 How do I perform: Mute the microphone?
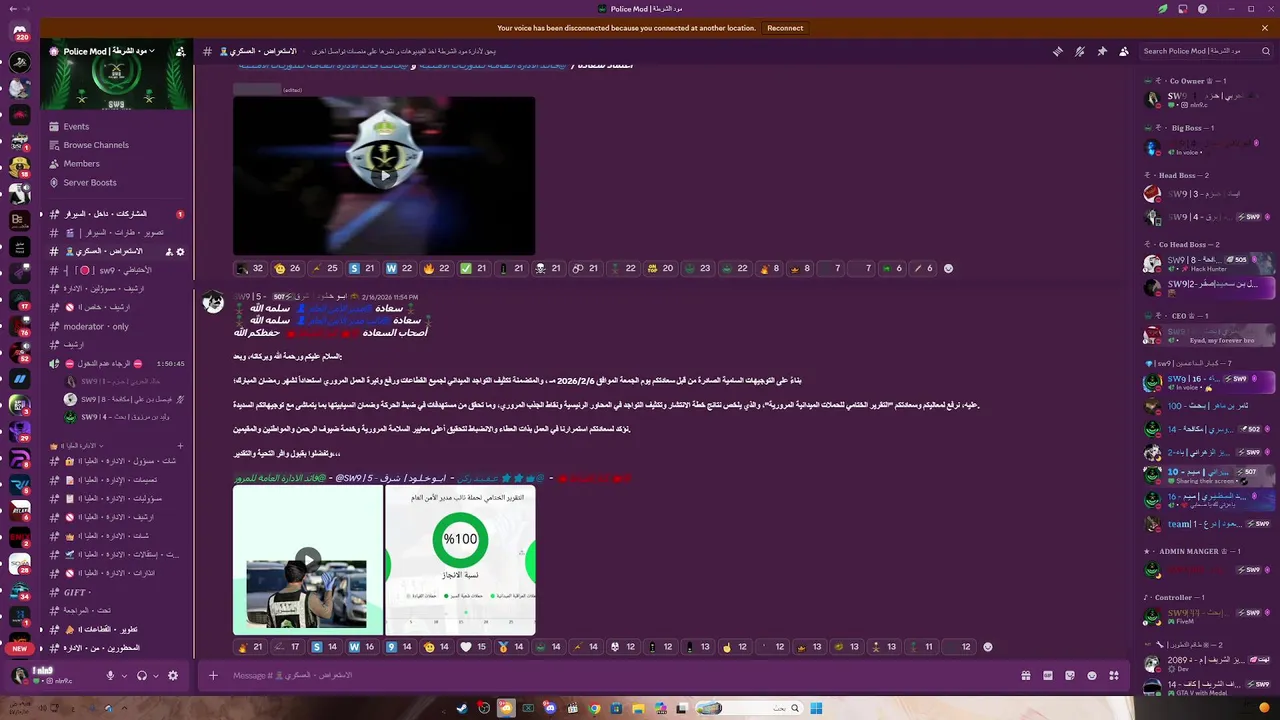pyautogui.click(x=111, y=676)
